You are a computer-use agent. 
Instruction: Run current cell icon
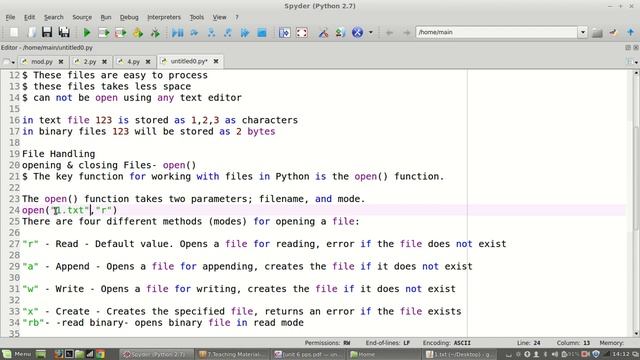104,33
